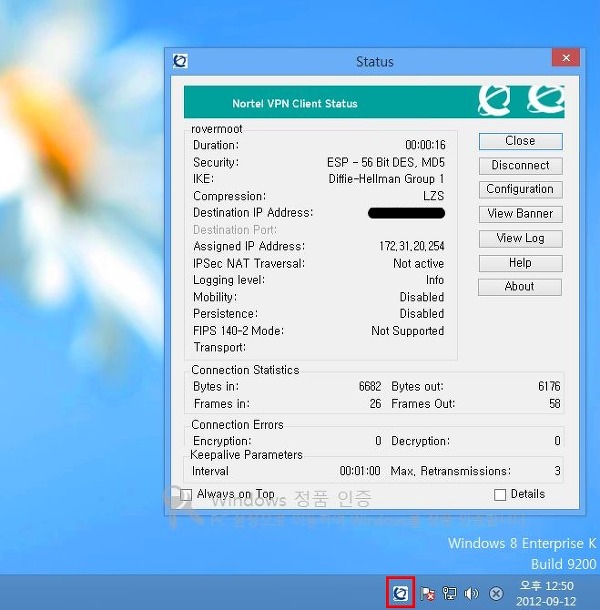Click the Mobility value Disabled
This screenshot has height=610, width=600.
pyautogui.click(x=422, y=297)
